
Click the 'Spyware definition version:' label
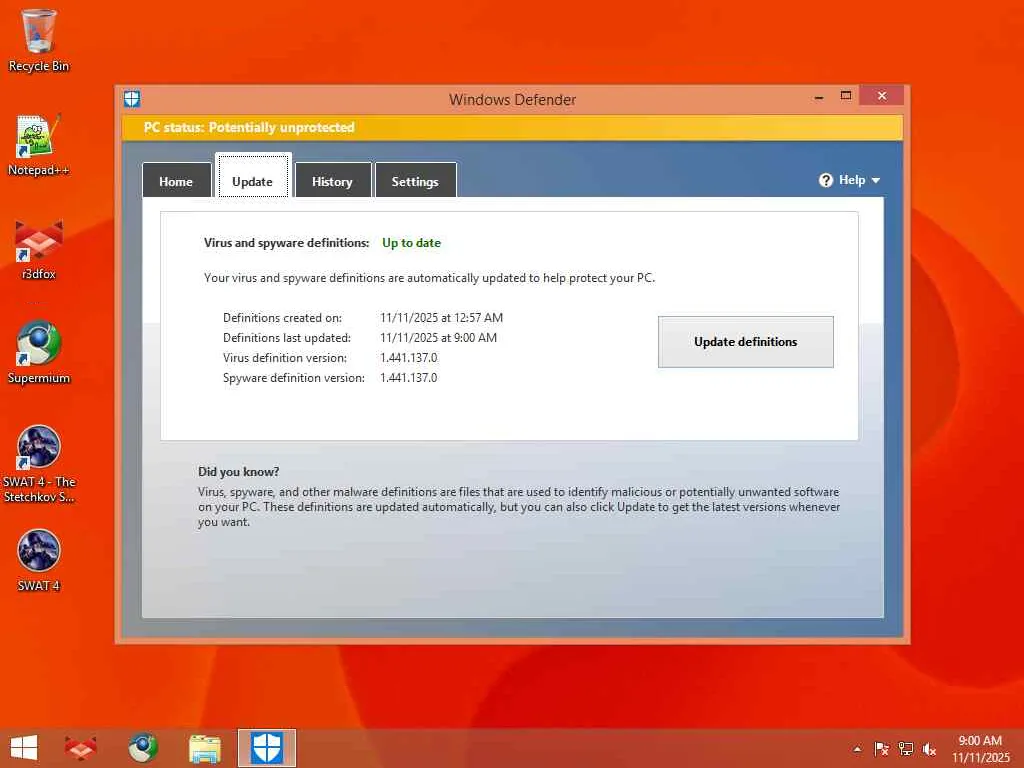point(294,377)
